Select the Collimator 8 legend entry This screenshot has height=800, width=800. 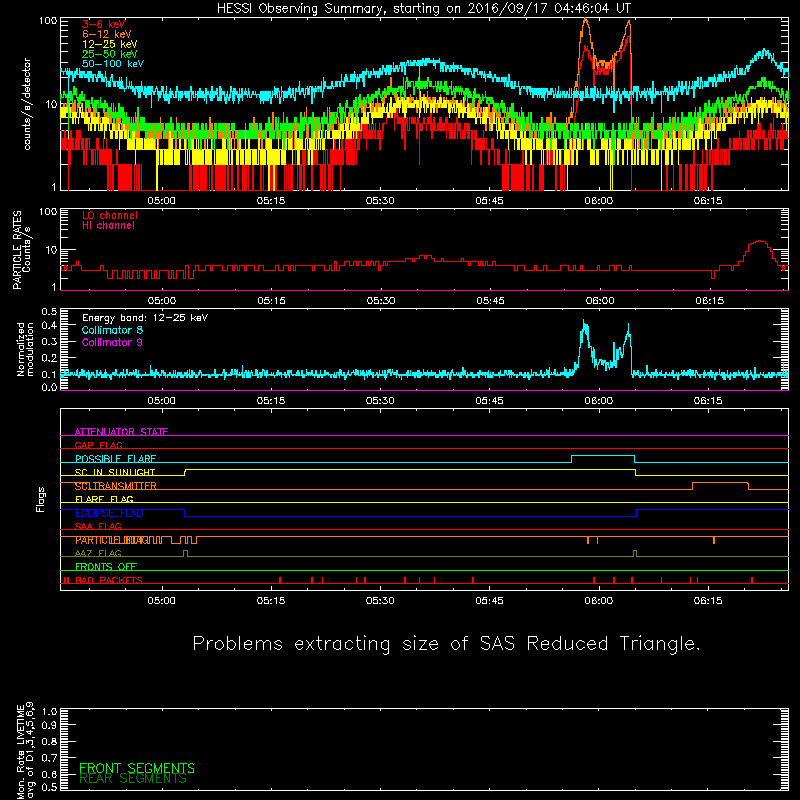pyautogui.click(x=112, y=330)
